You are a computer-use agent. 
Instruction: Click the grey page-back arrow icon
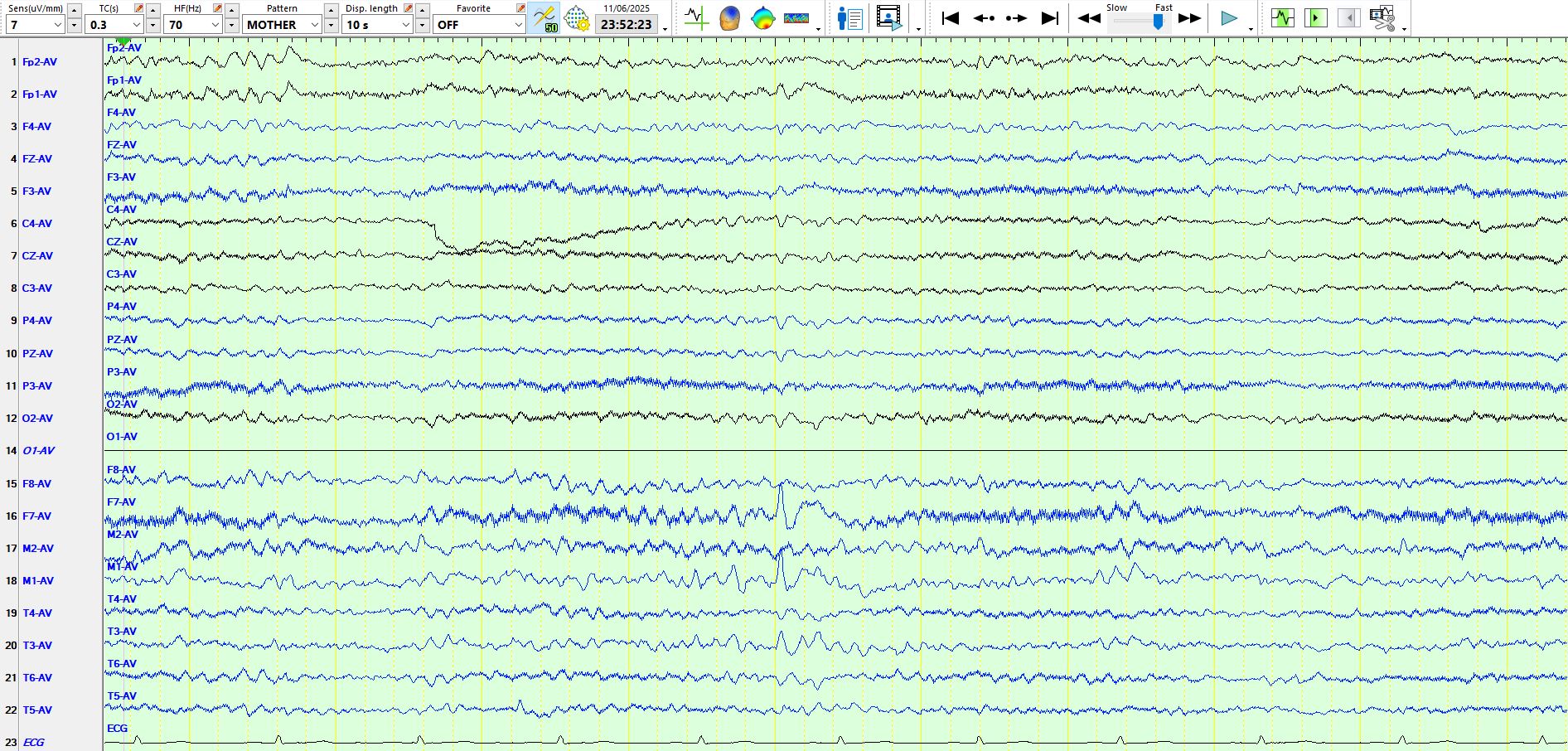coord(1349,17)
